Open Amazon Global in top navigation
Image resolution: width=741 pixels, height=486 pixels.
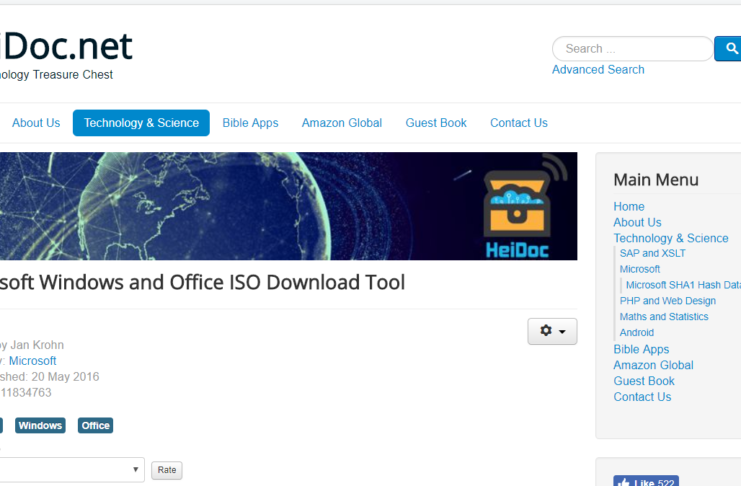coord(342,123)
